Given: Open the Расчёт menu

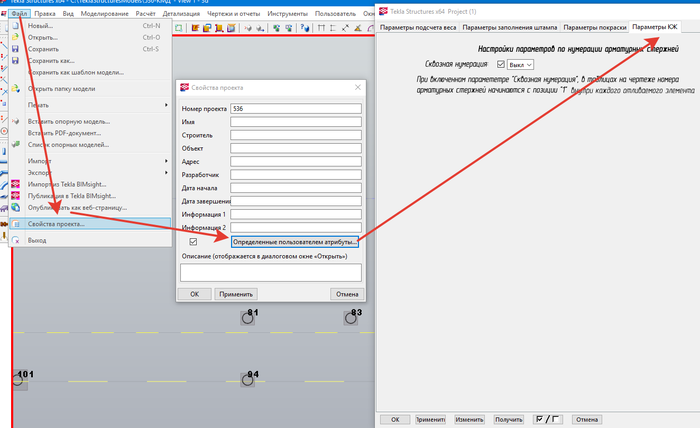Looking at the screenshot, I should [x=146, y=14].
